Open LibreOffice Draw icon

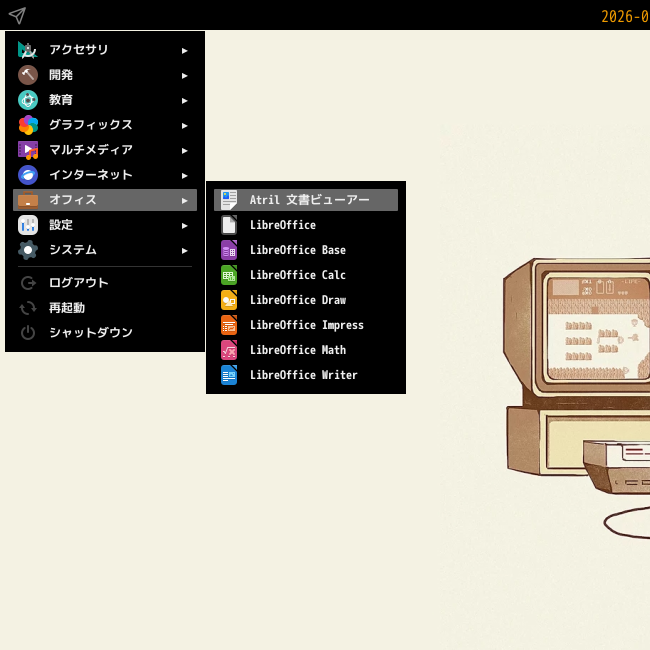pos(229,300)
